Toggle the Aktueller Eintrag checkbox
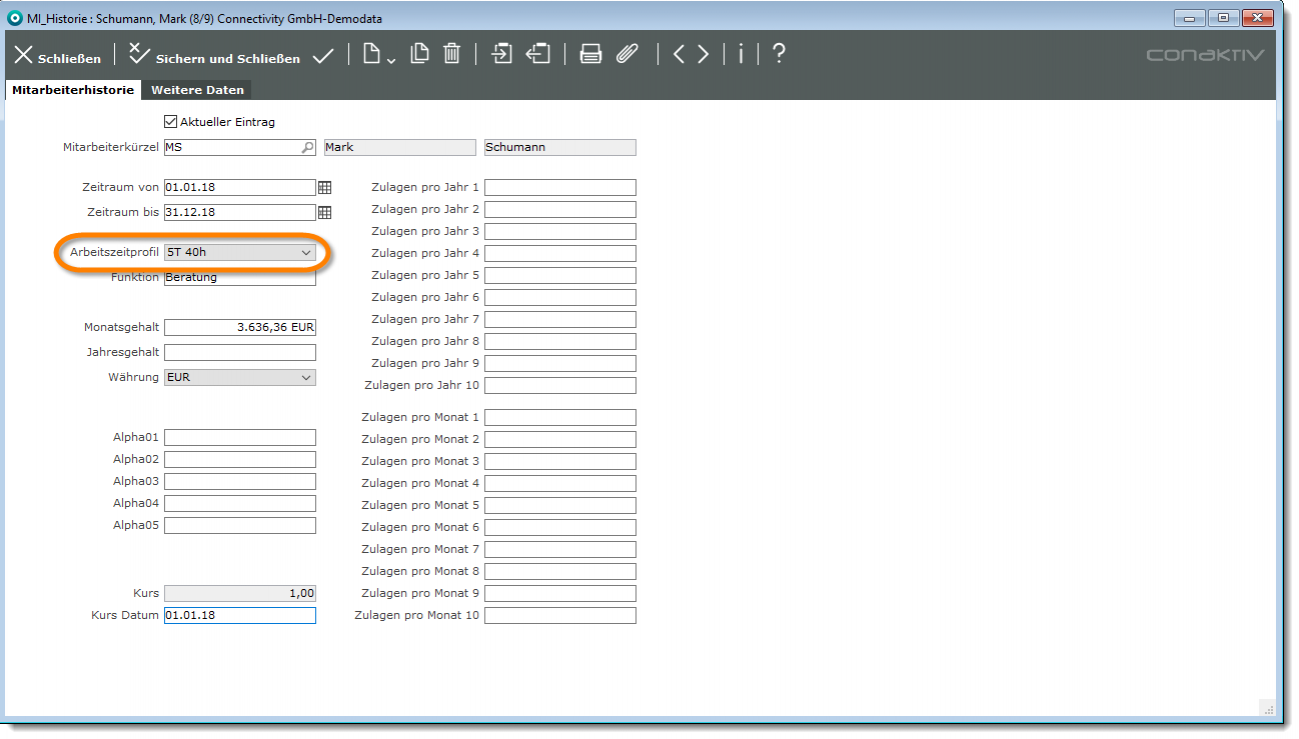Image resolution: width=1299 pixels, height=739 pixels. coord(170,122)
